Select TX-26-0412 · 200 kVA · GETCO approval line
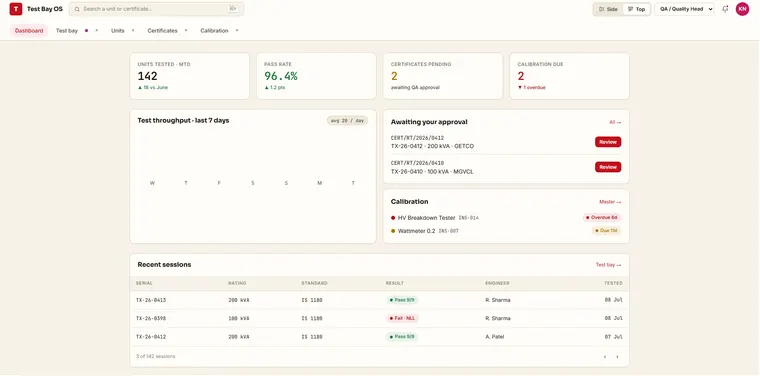Image resolution: width=760 pixels, height=376 pixels. click(432, 146)
